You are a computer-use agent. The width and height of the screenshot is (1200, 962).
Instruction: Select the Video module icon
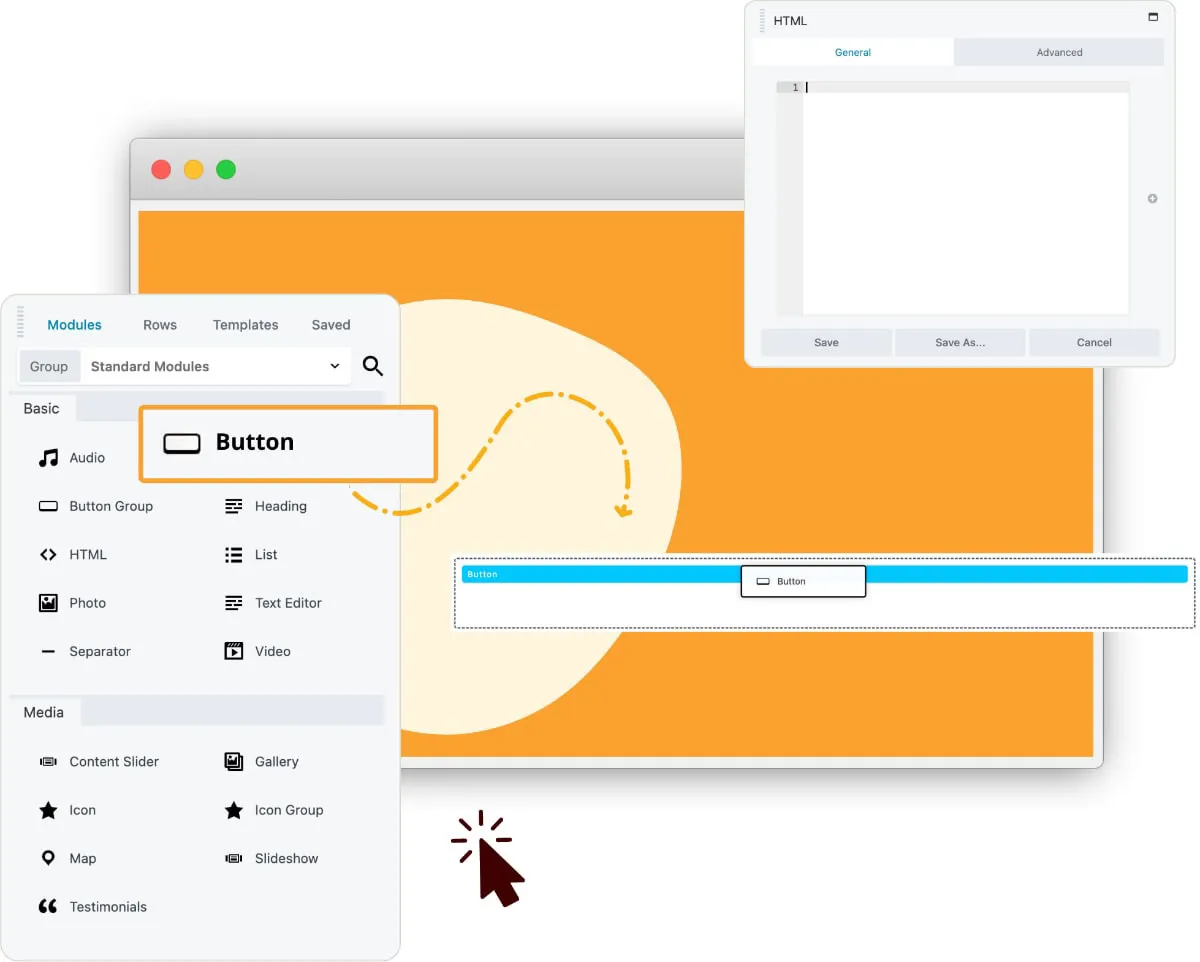[233, 651]
